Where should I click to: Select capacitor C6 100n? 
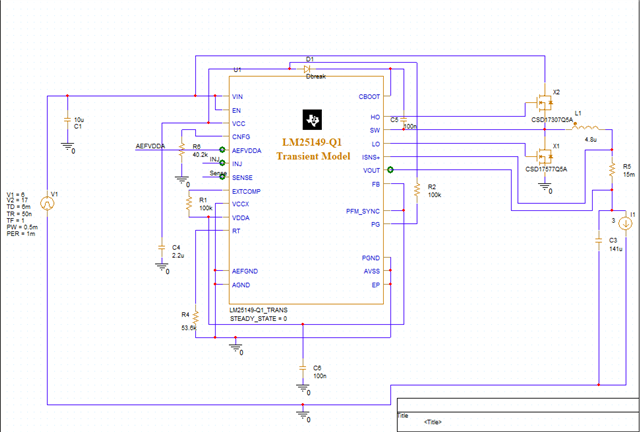tap(302, 368)
